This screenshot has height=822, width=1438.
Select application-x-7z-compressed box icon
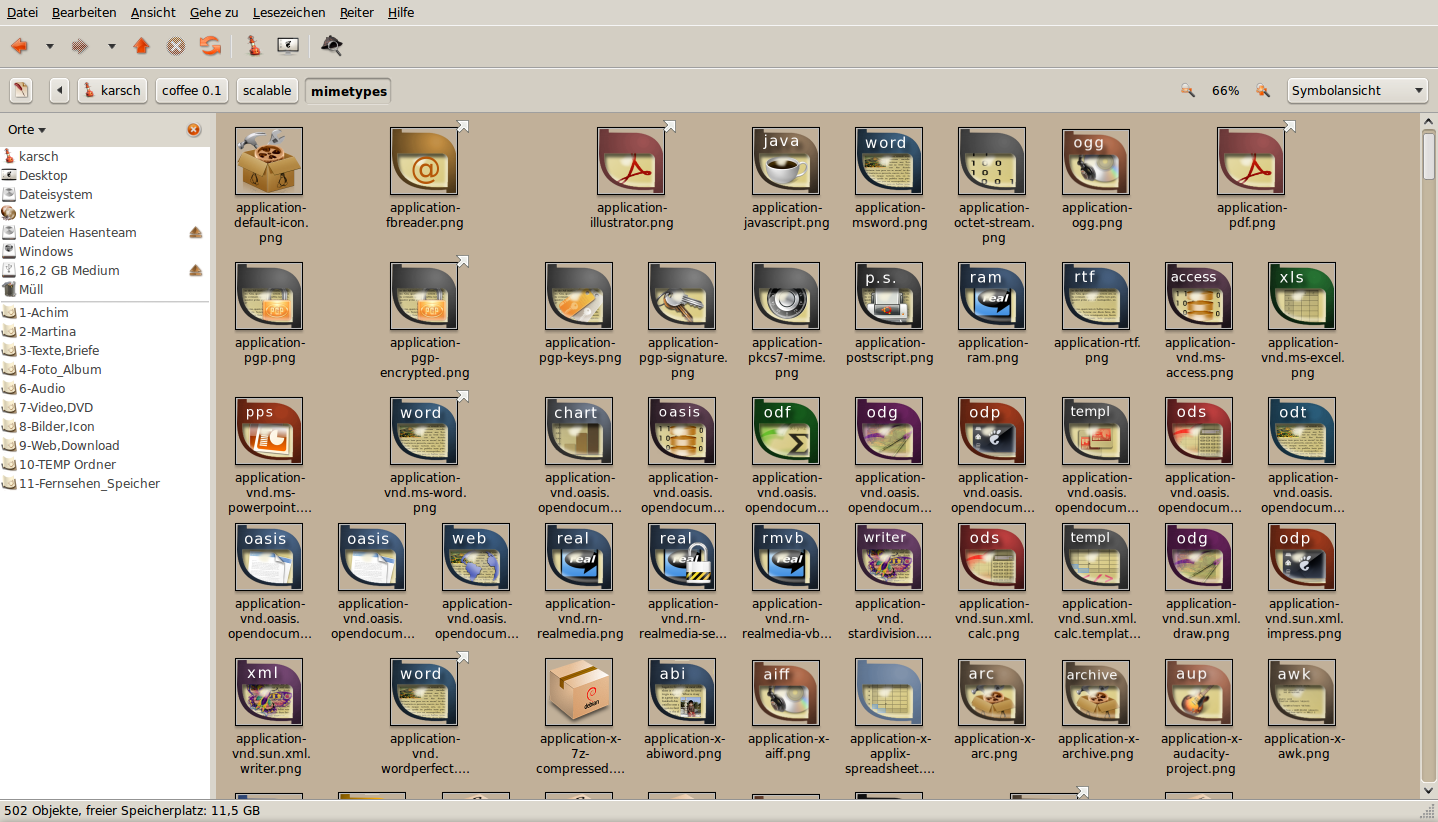(x=579, y=692)
